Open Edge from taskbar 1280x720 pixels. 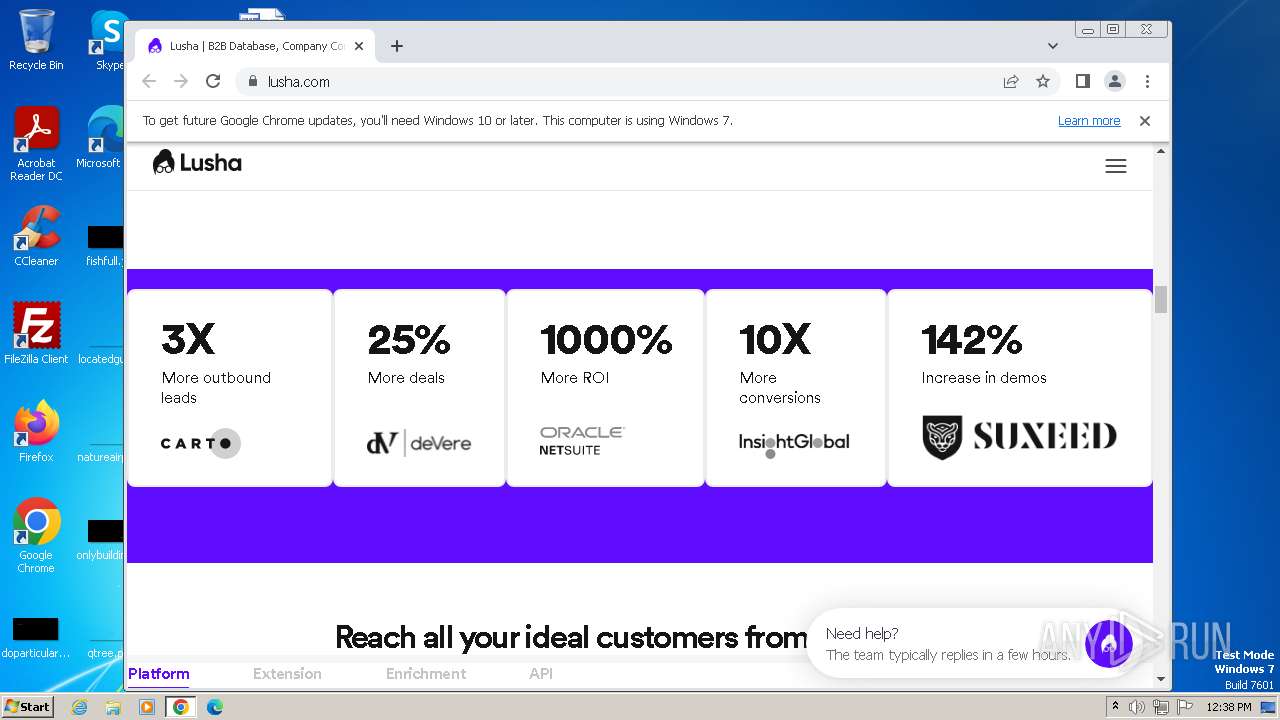[215, 707]
